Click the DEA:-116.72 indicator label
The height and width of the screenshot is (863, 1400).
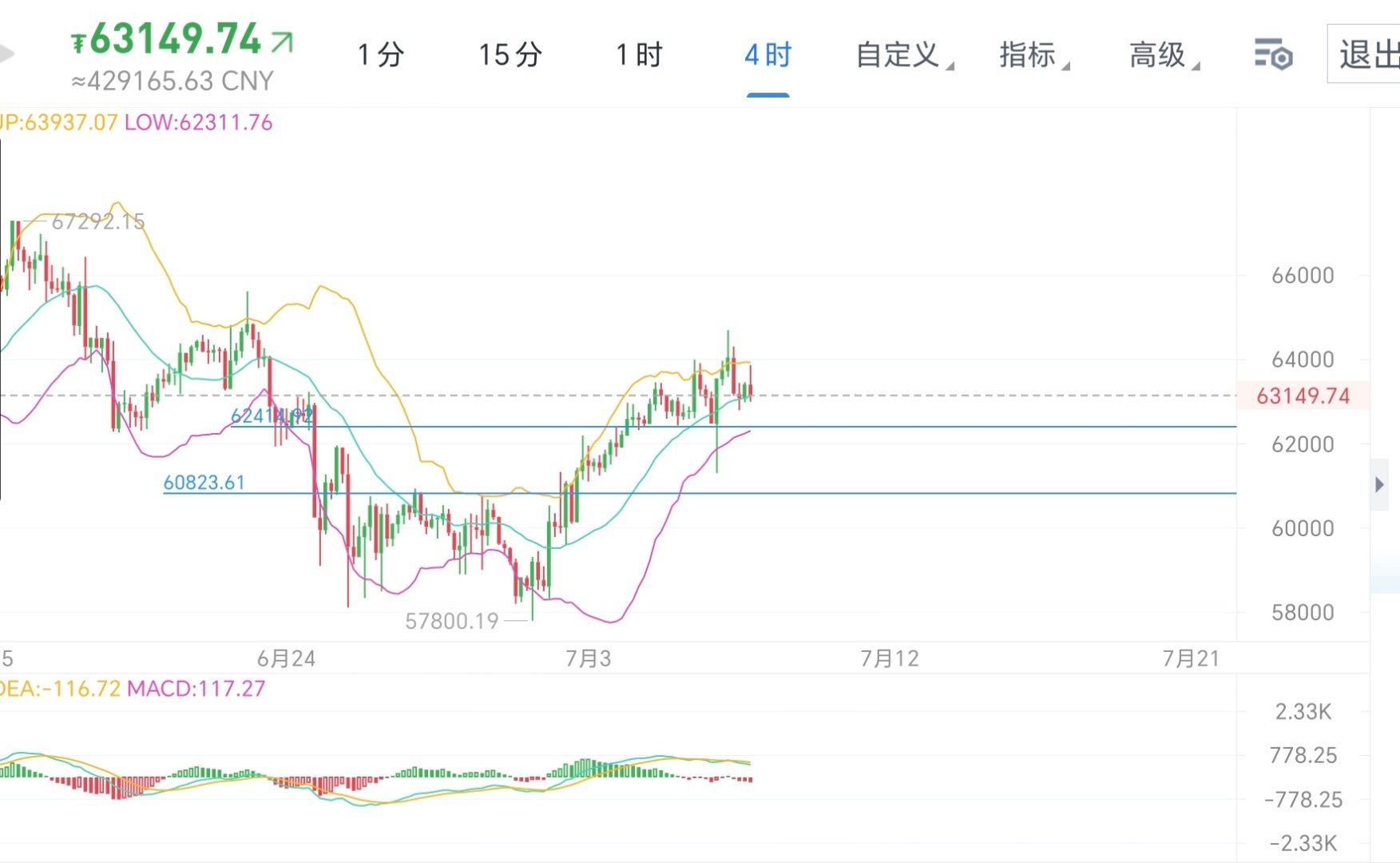click(60, 688)
